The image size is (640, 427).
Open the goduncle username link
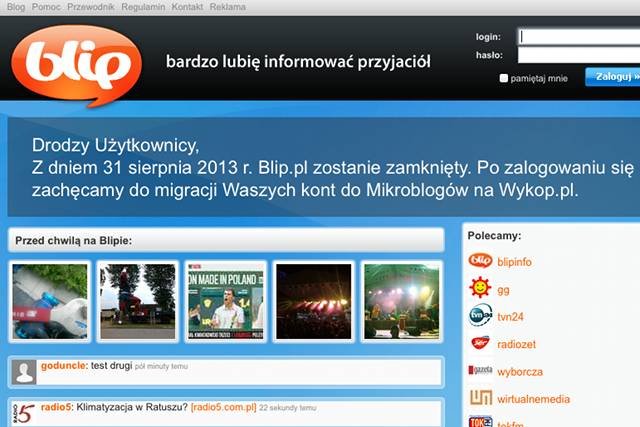(x=64, y=366)
